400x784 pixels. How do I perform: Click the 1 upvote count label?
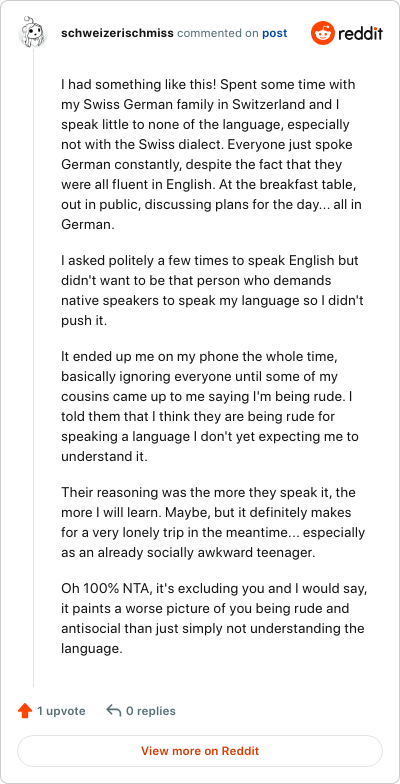pyautogui.click(x=61, y=710)
